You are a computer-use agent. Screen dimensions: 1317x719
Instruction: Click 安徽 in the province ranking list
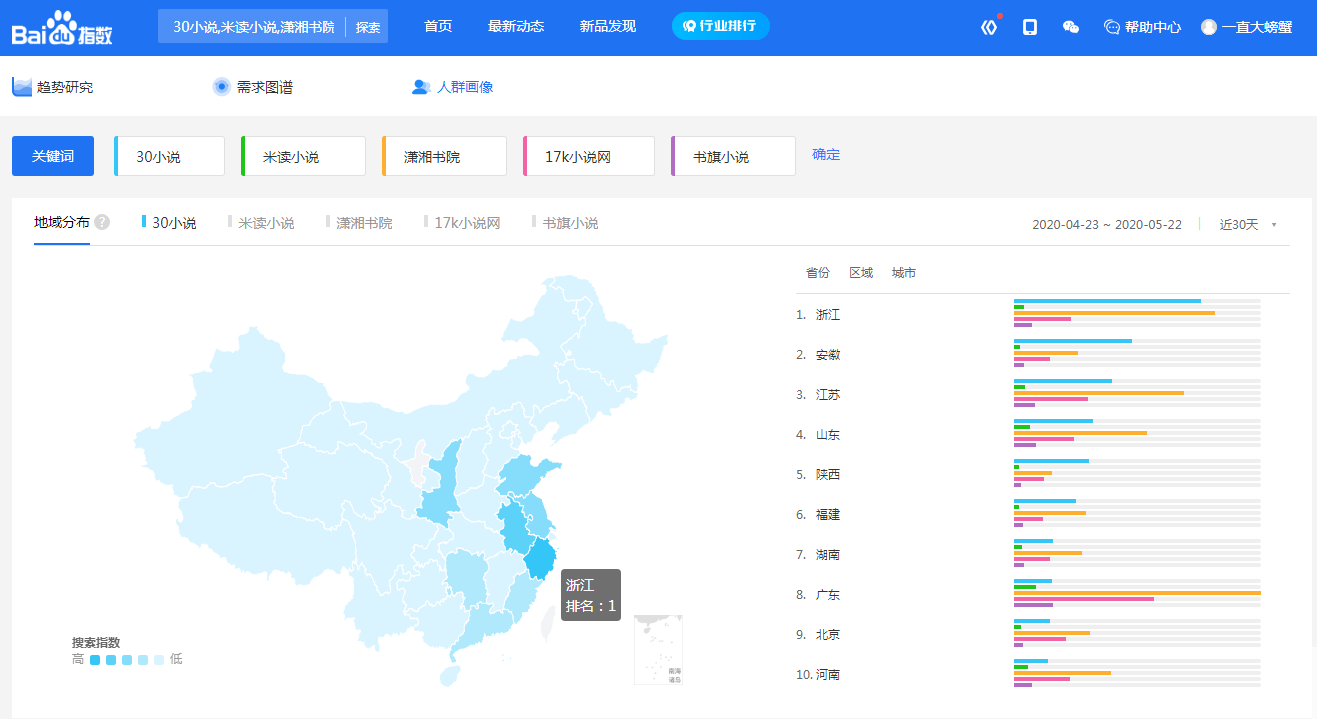(x=828, y=355)
